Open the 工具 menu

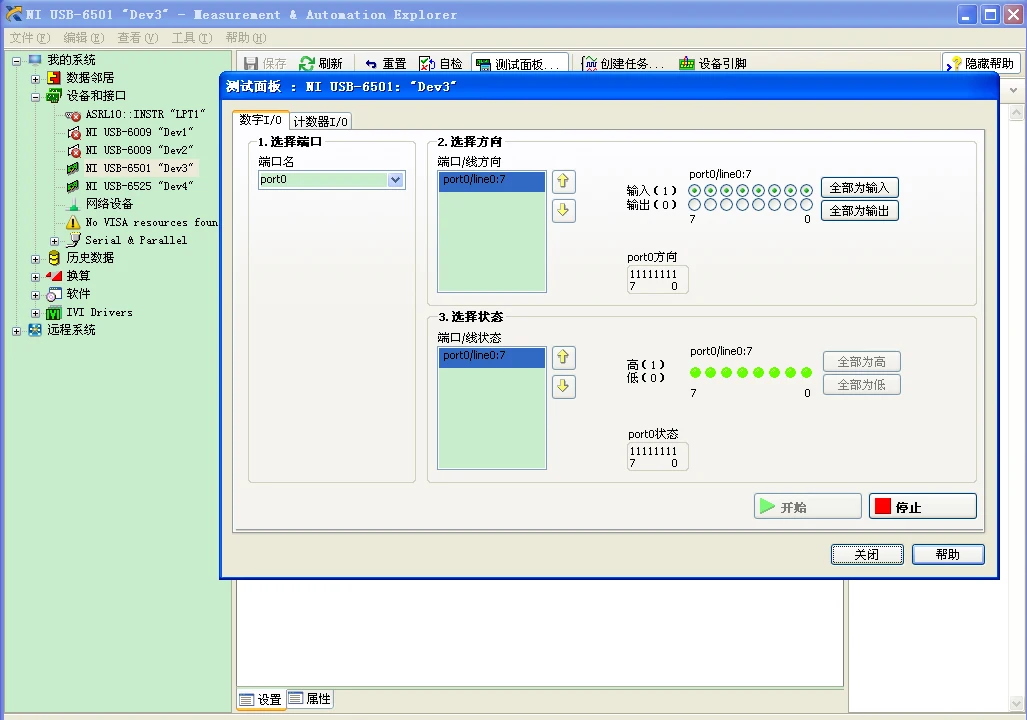click(x=190, y=38)
